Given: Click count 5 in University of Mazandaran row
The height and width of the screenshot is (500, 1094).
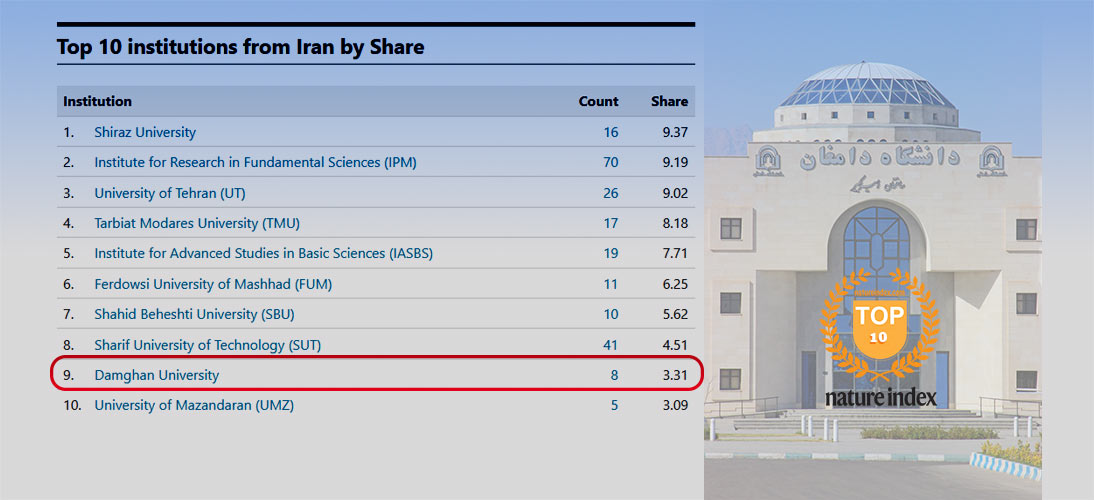Looking at the screenshot, I should tap(615, 405).
